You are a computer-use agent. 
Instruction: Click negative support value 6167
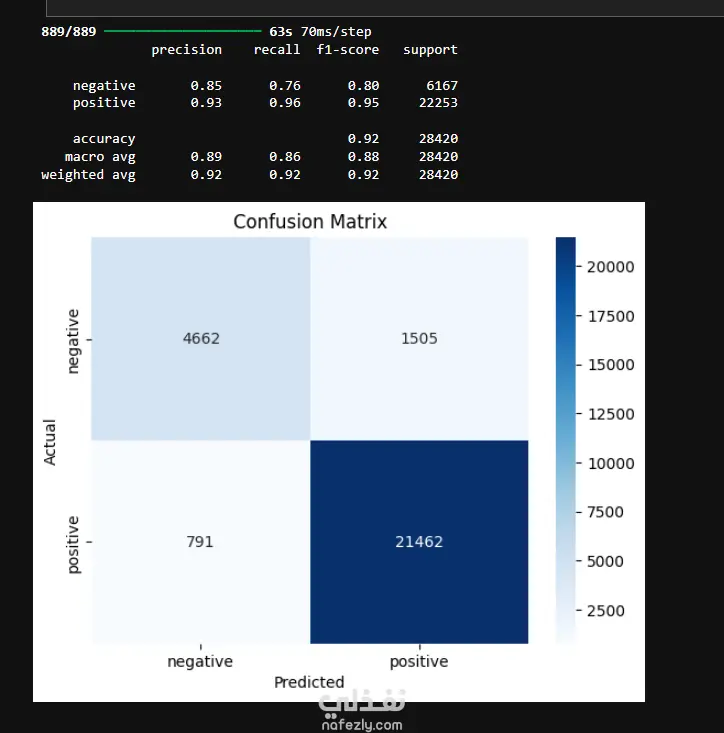(442, 86)
